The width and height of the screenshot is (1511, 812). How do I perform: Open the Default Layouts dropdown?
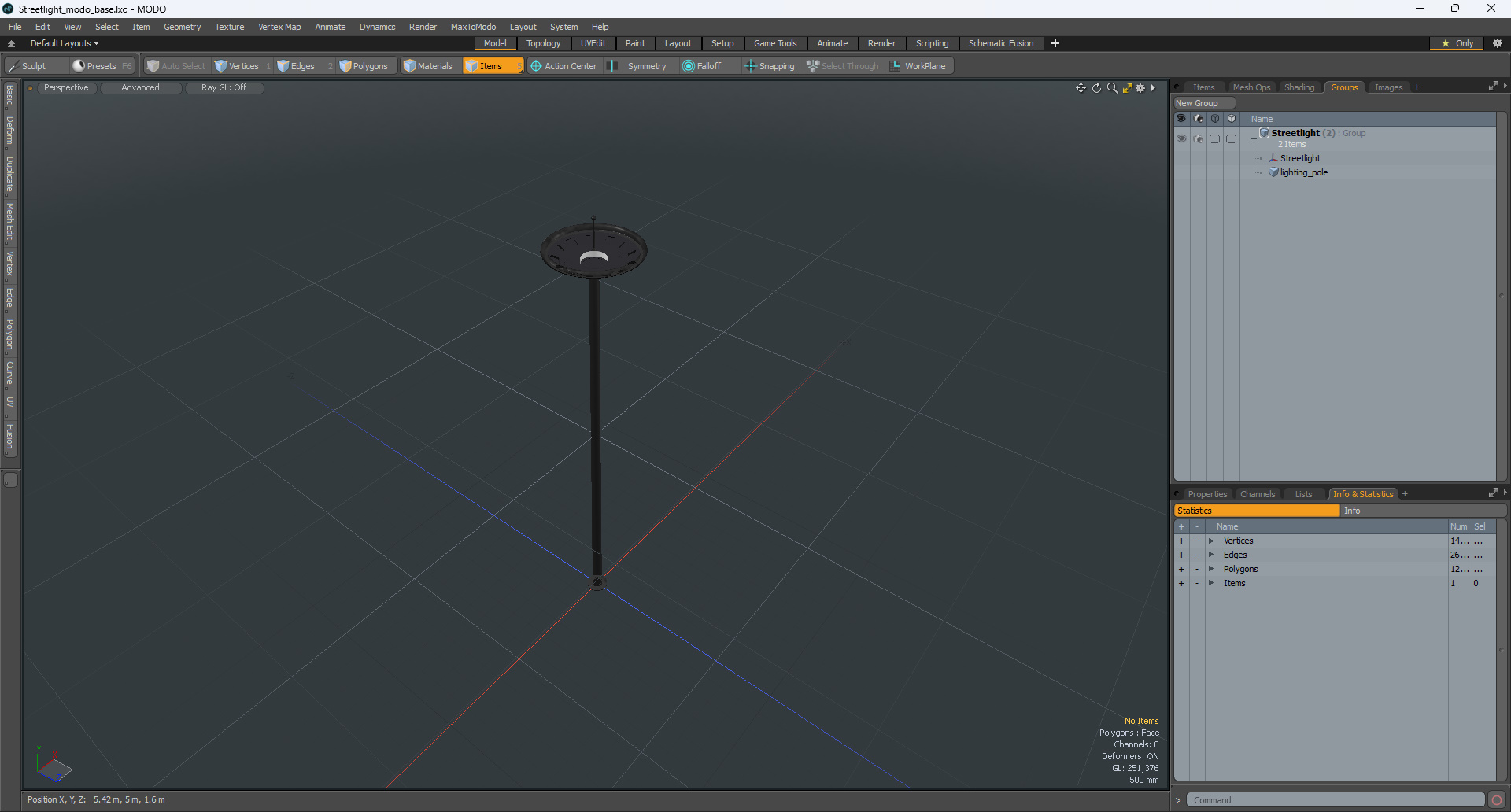(x=65, y=43)
